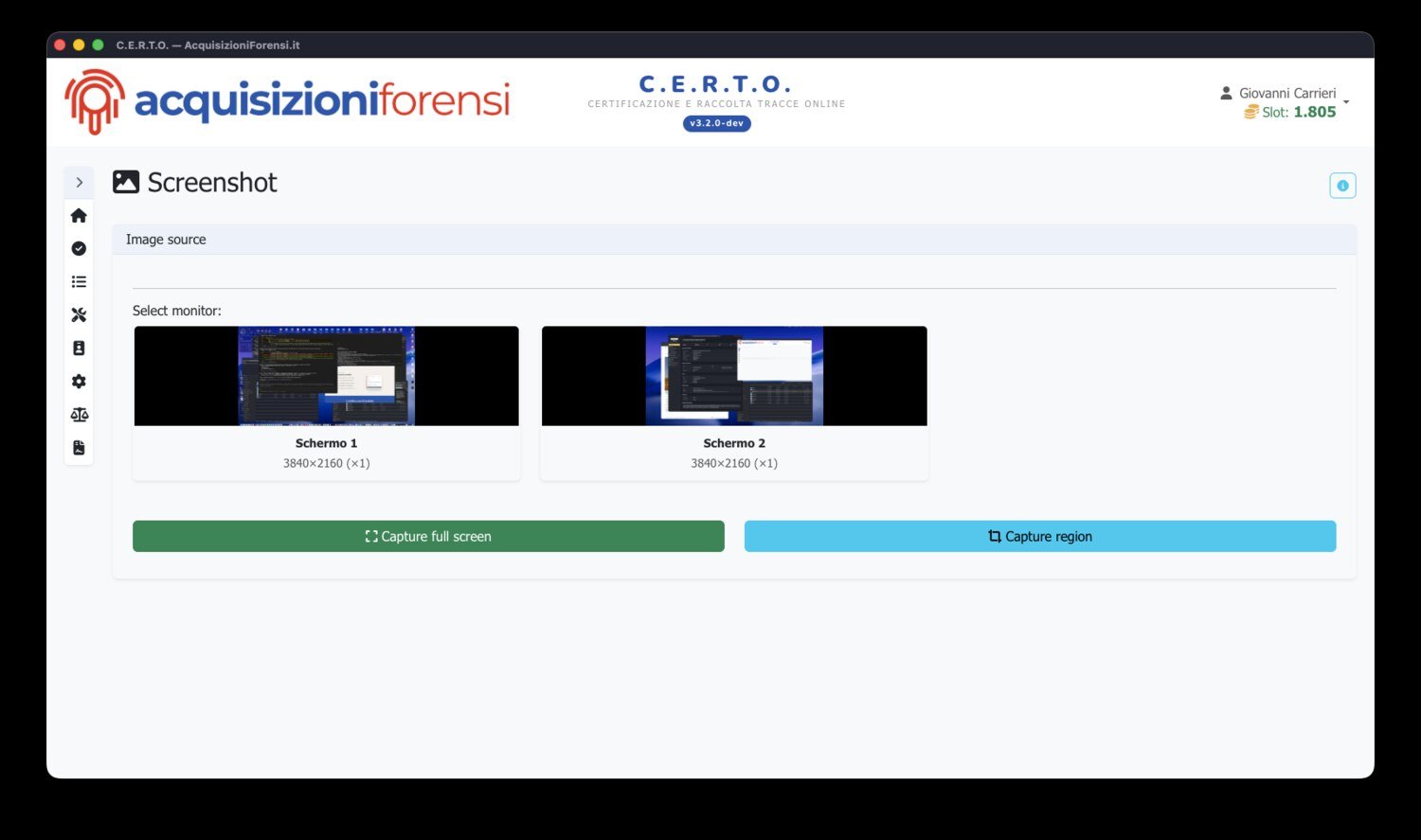Open settings via the gear sidebar icon
This screenshot has height=840, width=1421.
(79, 381)
